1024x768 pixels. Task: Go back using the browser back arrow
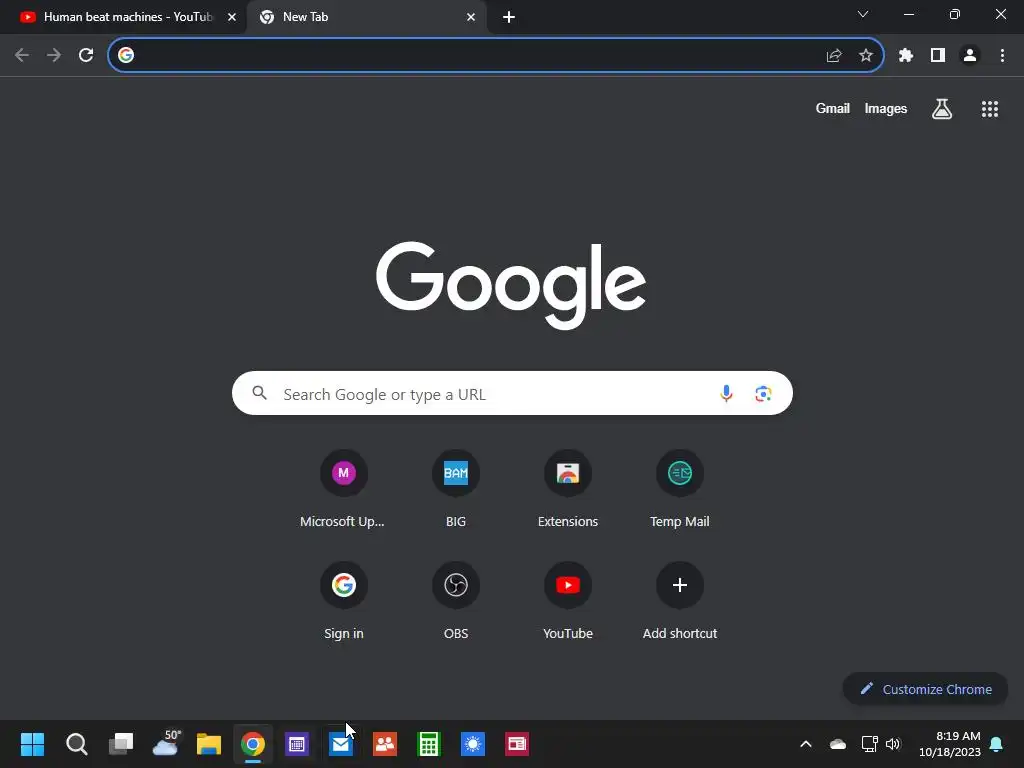(x=22, y=55)
